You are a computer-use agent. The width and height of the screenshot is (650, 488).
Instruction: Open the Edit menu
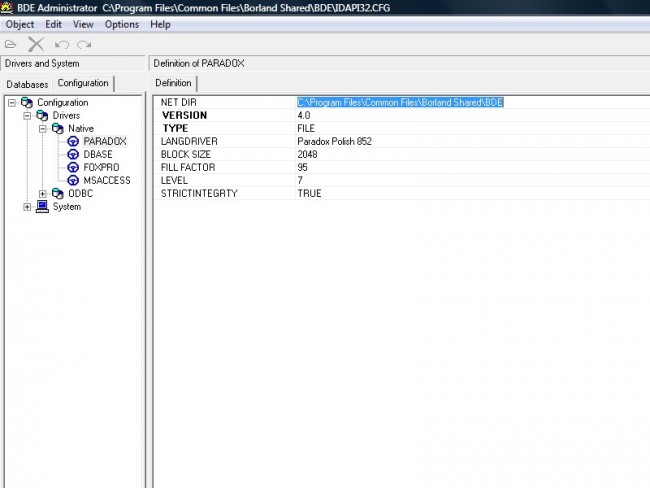53,24
